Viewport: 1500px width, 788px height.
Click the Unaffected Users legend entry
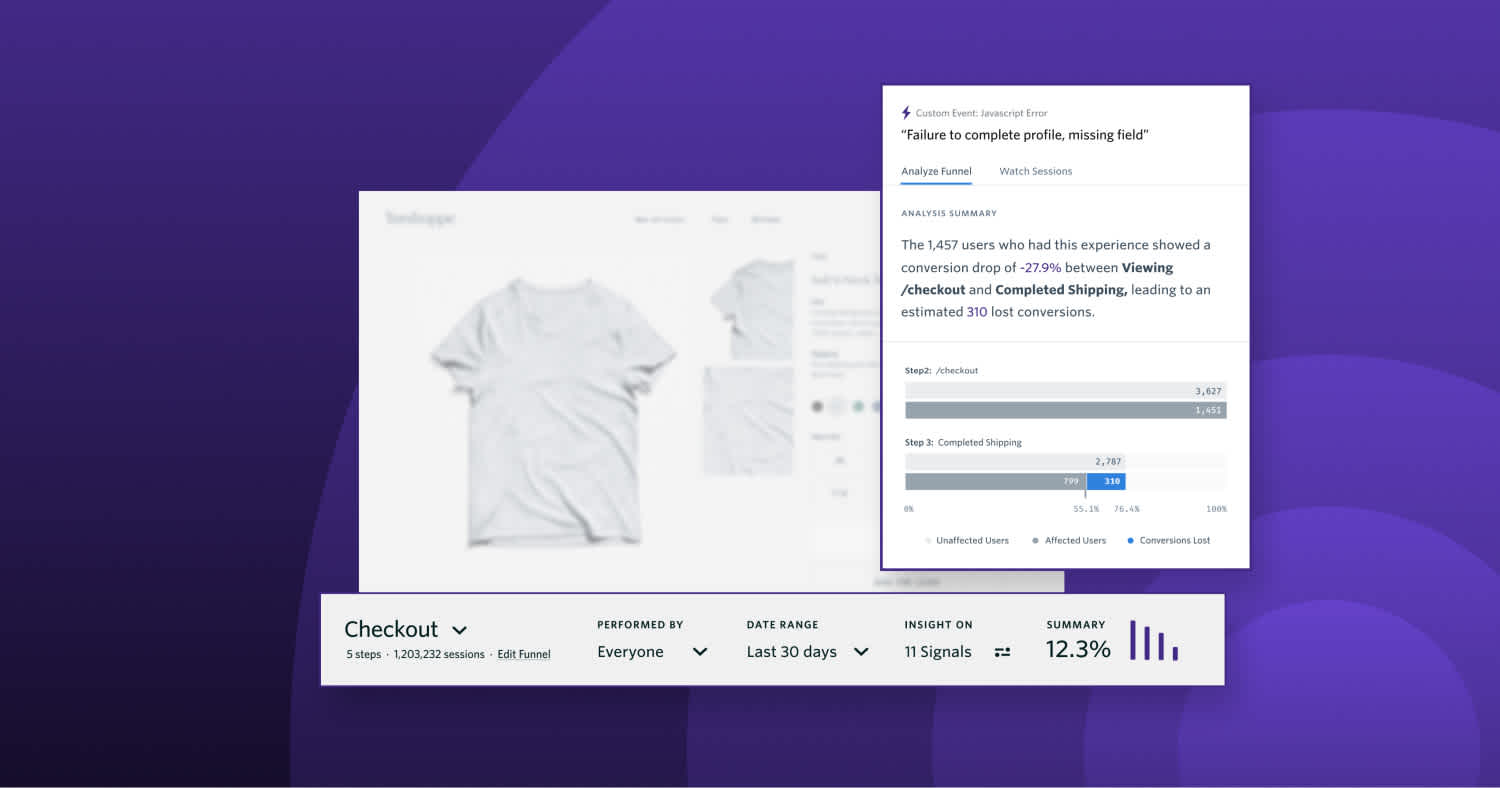(967, 541)
